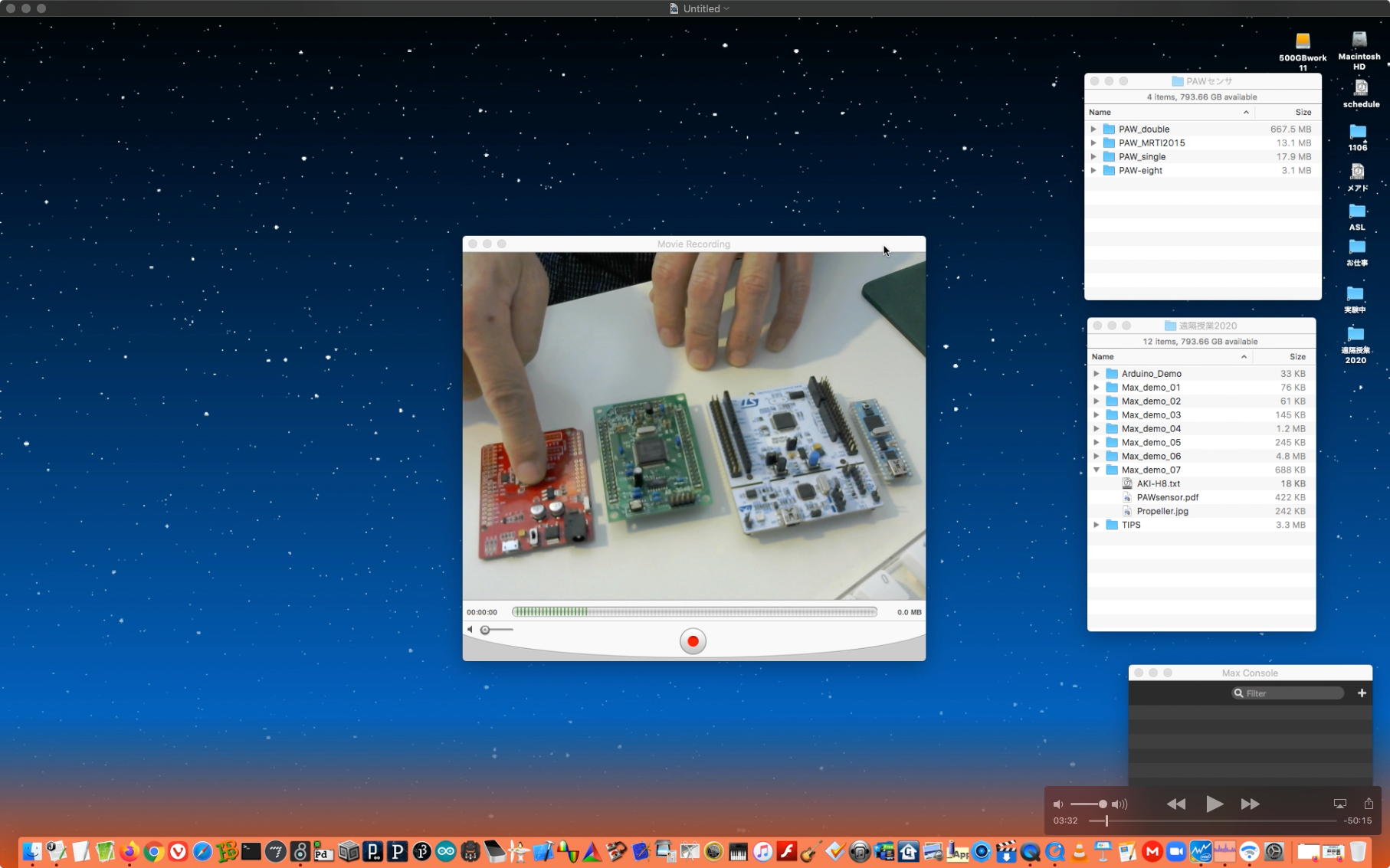Launch Safari from the Dock
This screenshot has width=1390, height=868.
coord(202,851)
